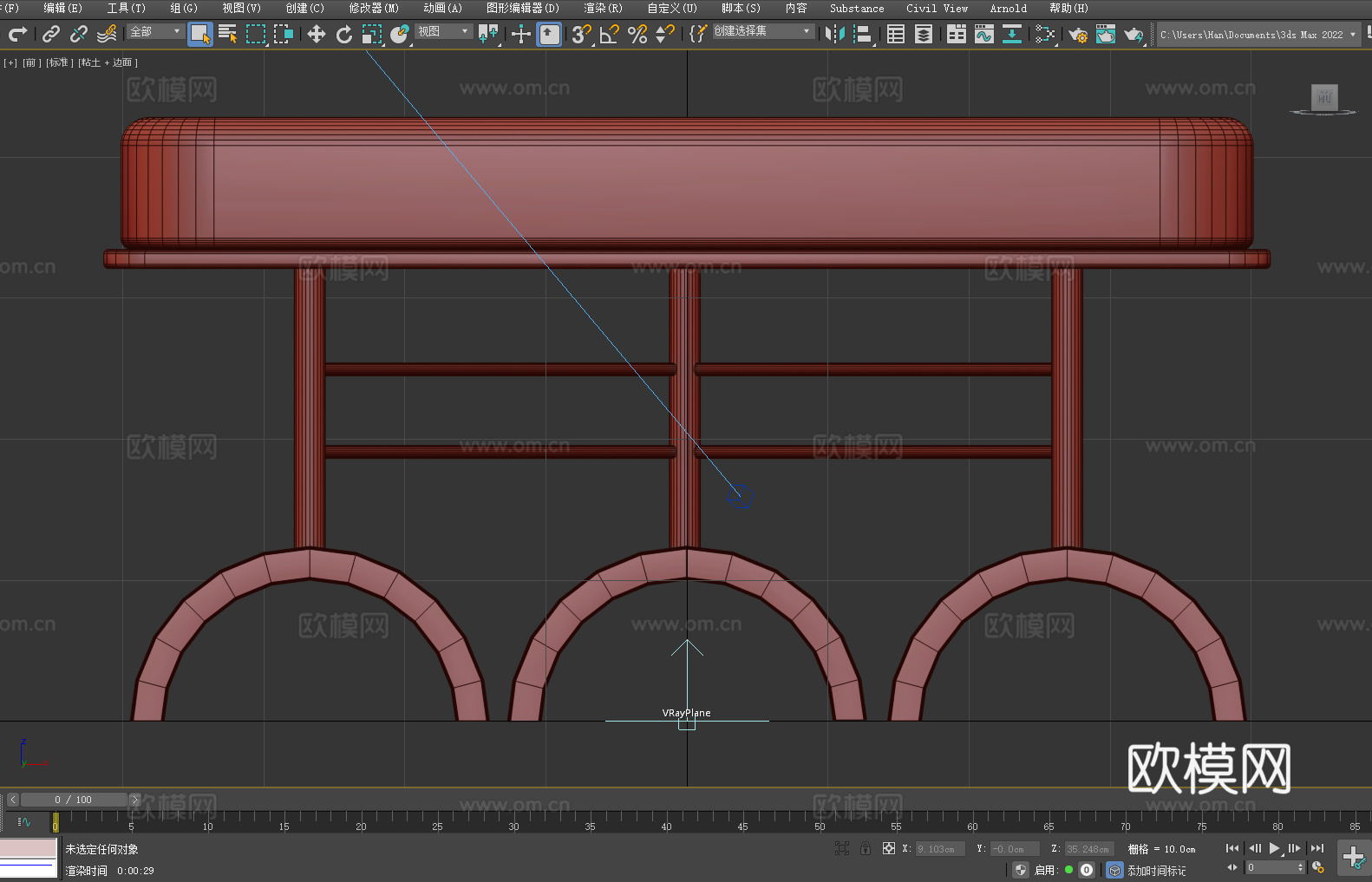The width and height of the screenshot is (1372, 882).
Task: Open Select by Name list icon
Action: tap(228, 34)
